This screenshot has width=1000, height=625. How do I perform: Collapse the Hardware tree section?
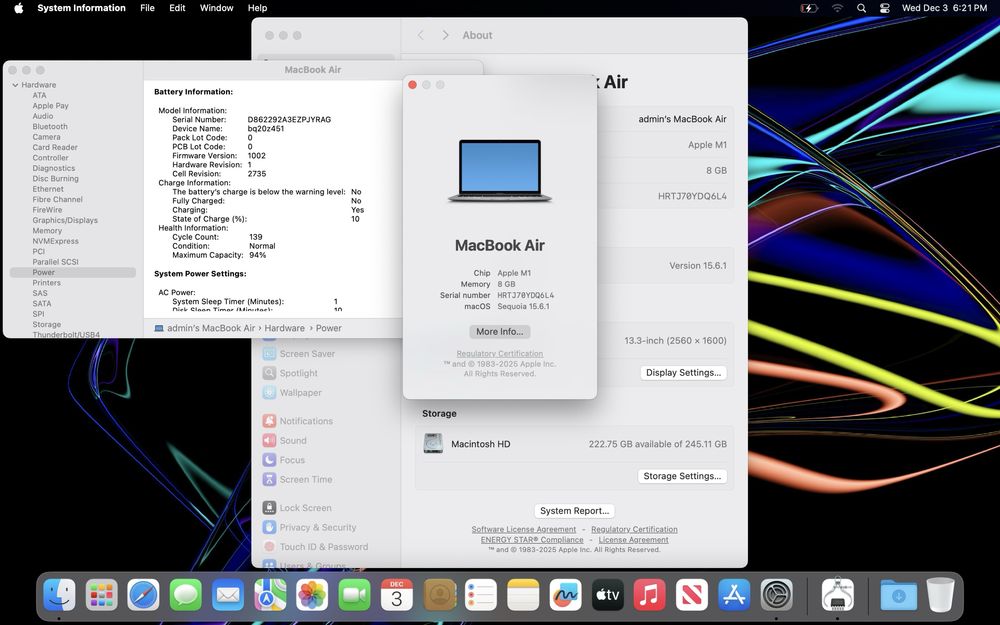point(15,85)
